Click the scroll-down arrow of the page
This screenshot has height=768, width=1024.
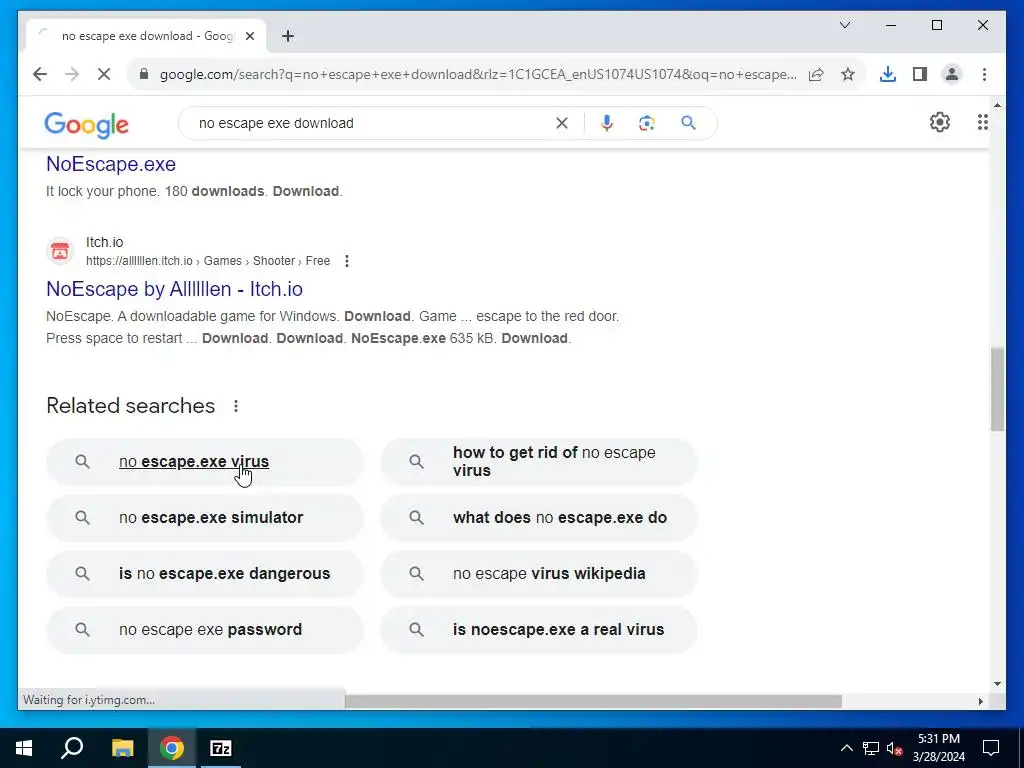pyautogui.click(x=997, y=684)
